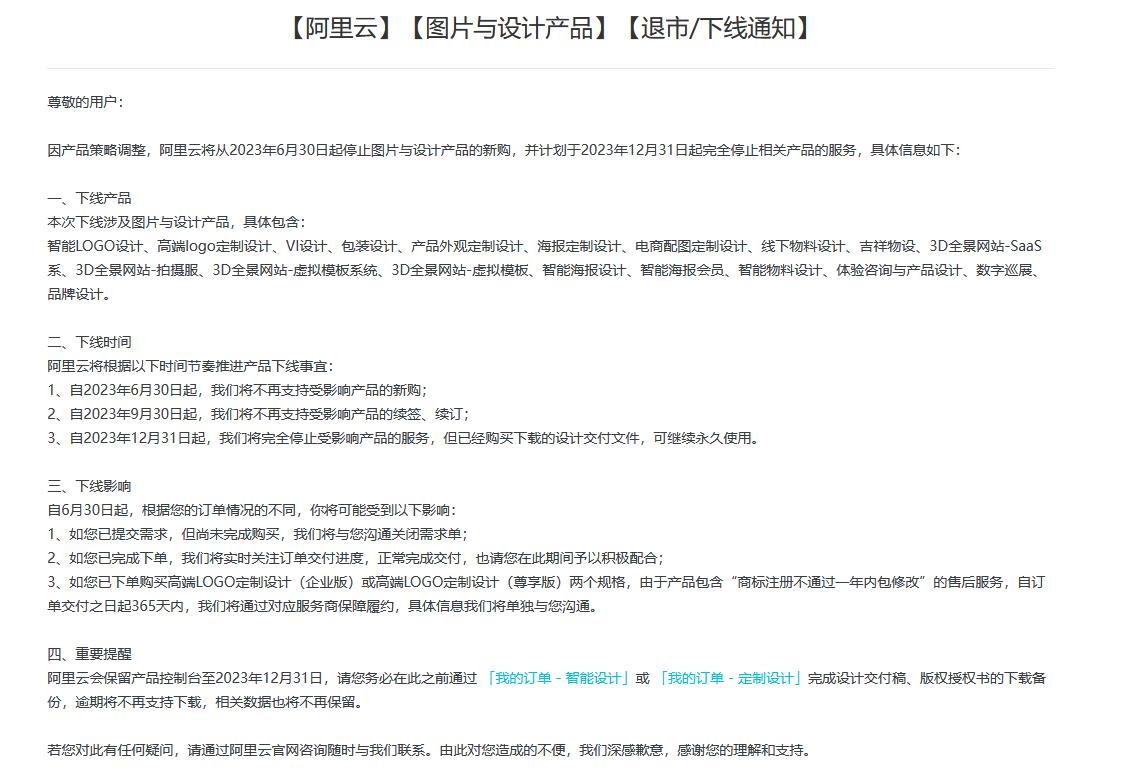The width and height of the screenshot is (1129, 781).
Task: Click the text 品牌设计。
Action: pos(79,294)
